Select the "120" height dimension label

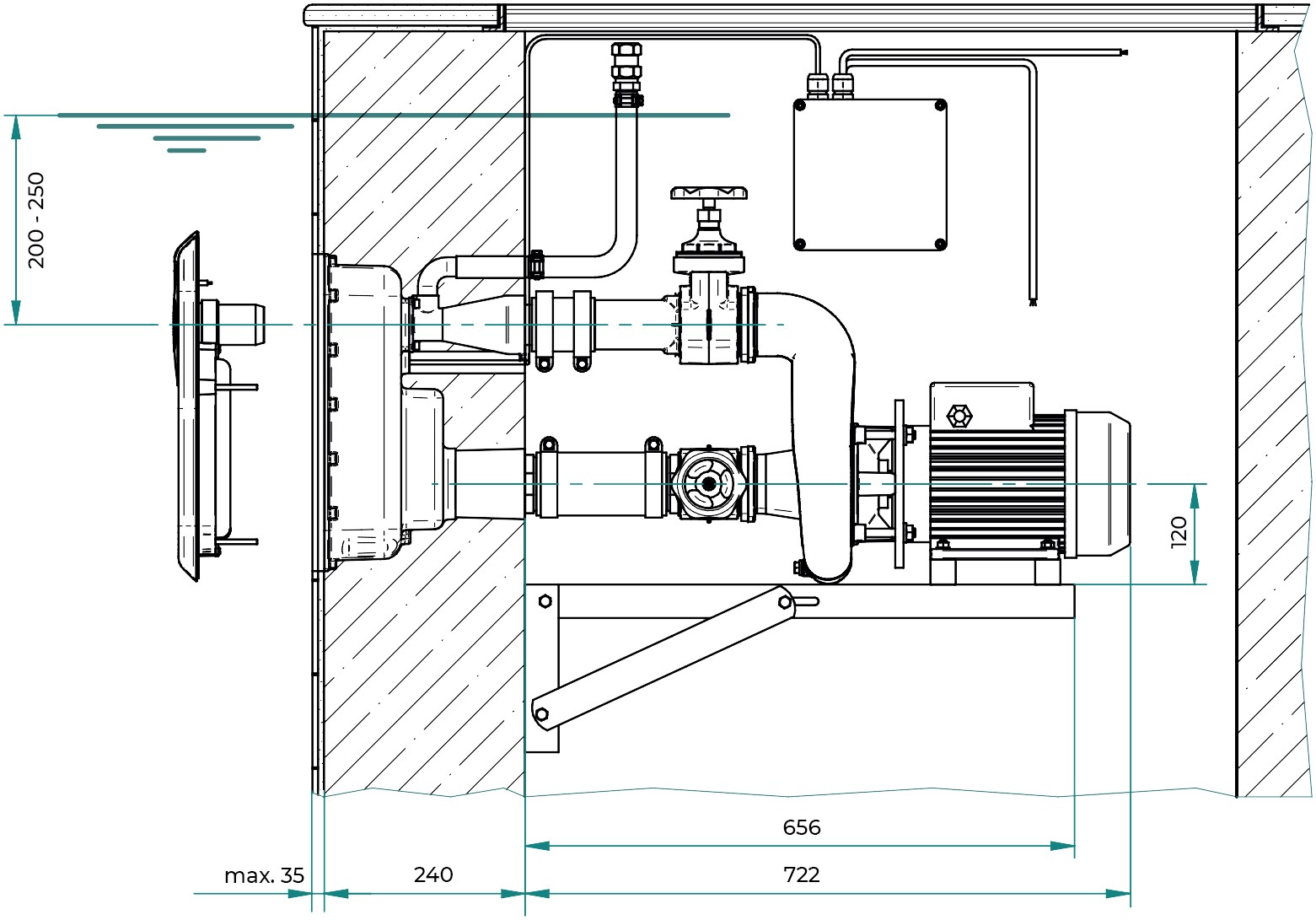pos(1179,532)
